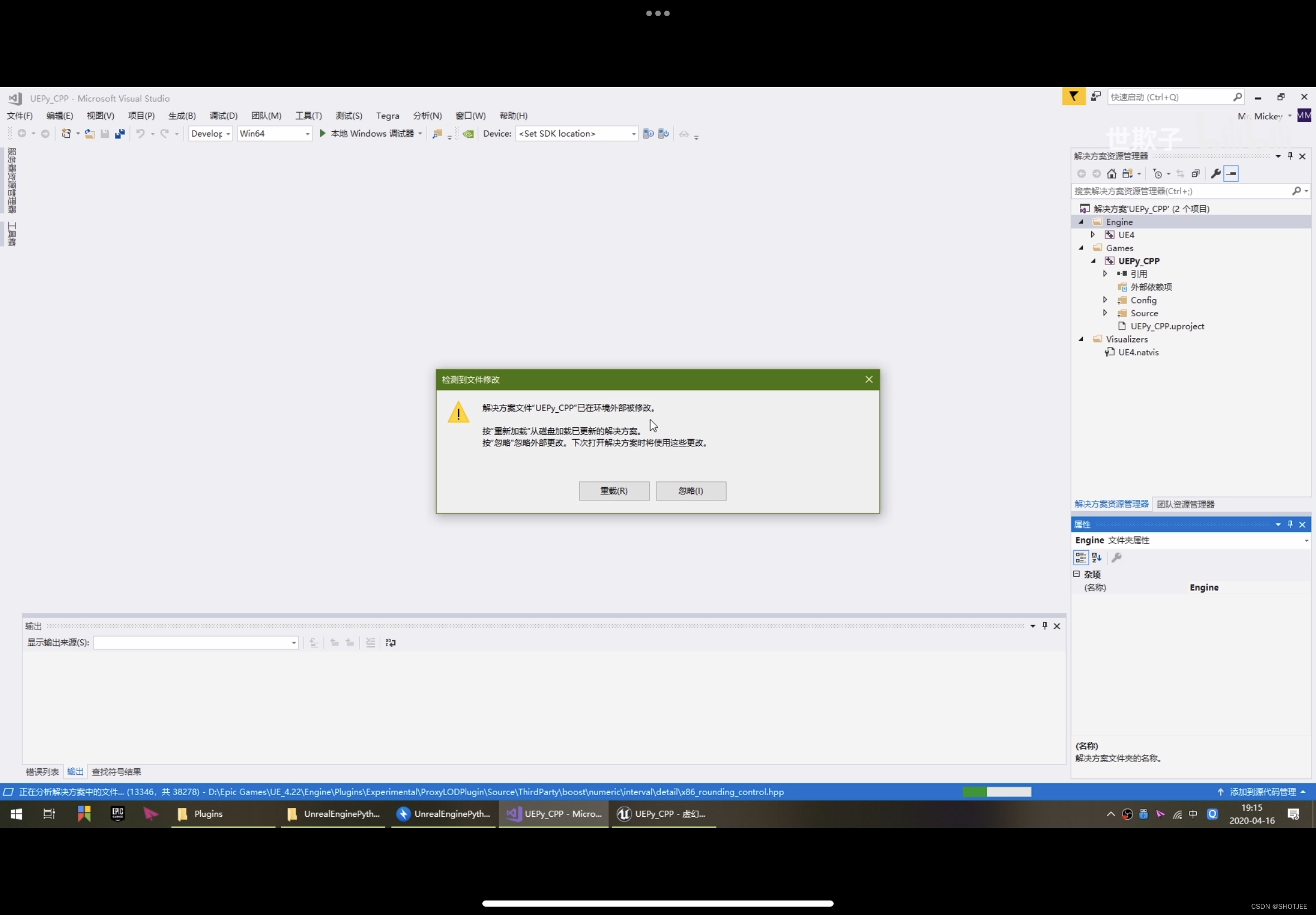This screenshot has width=1316, height=915.
Task: Click the Find in Files toolbar icon
Action: coord(437,133)
